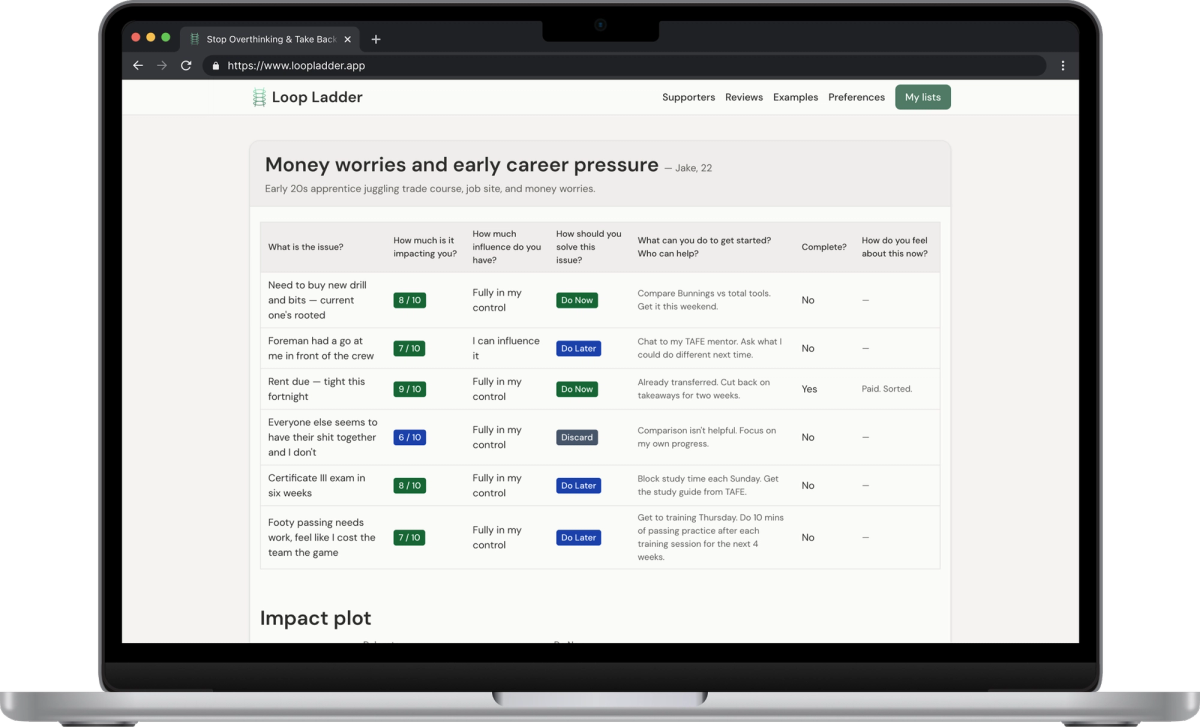1200x727 pixels.
Task: Select the Stop Overthinking browser tab
Action: pos(270,39)
